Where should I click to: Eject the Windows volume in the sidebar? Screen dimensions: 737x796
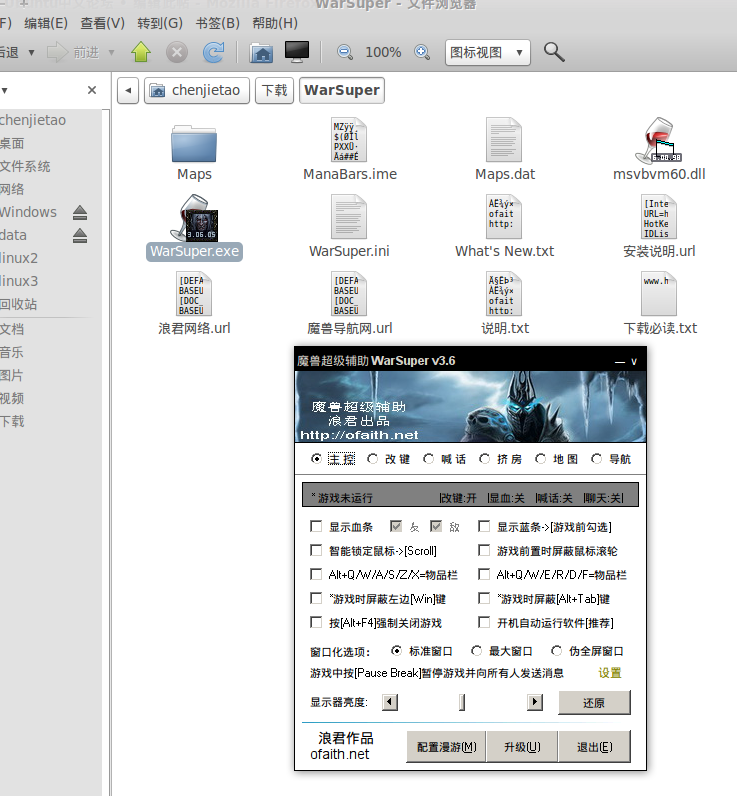[x=80, y=212]
